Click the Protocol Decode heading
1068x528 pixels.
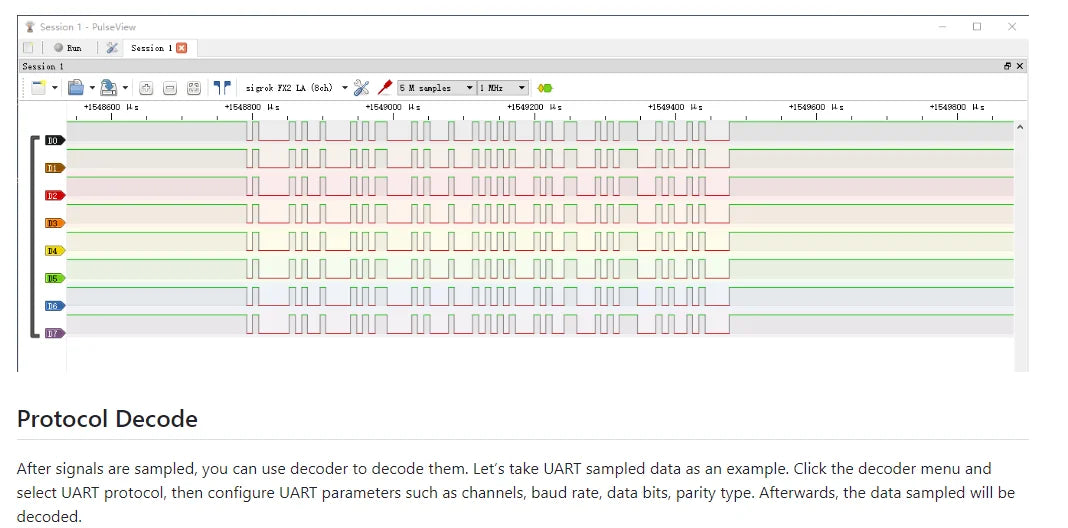tap(107, 418)
